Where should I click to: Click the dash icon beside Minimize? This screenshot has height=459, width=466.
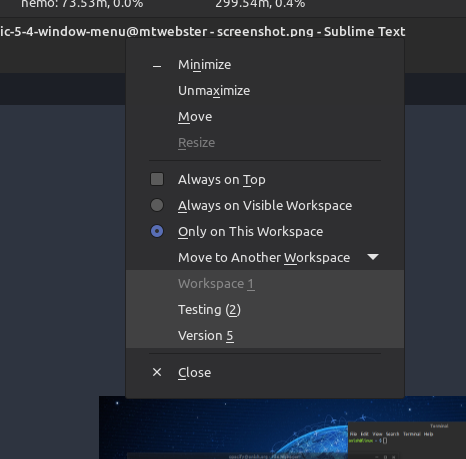[x=157, y=66]
